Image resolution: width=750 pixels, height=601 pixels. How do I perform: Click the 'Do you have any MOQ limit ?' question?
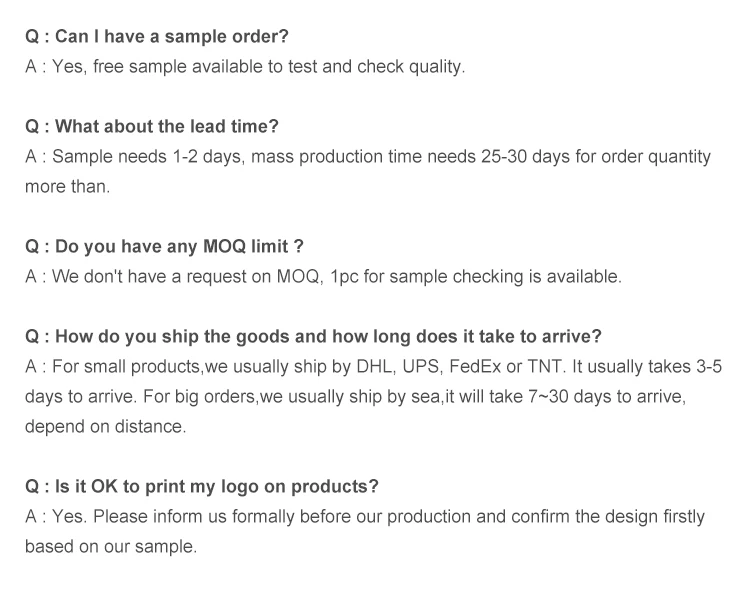click(x=164, y=247)
